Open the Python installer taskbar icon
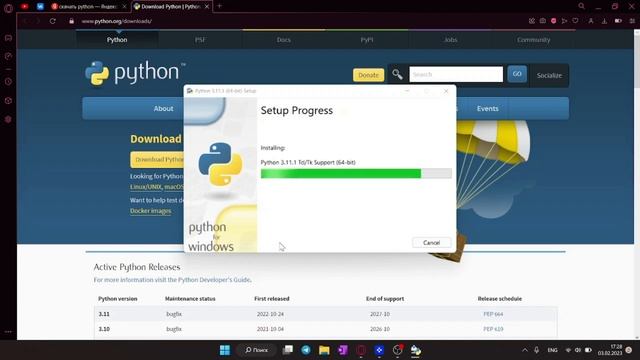Viewport: 640px width, 360px height. (416, 350)
